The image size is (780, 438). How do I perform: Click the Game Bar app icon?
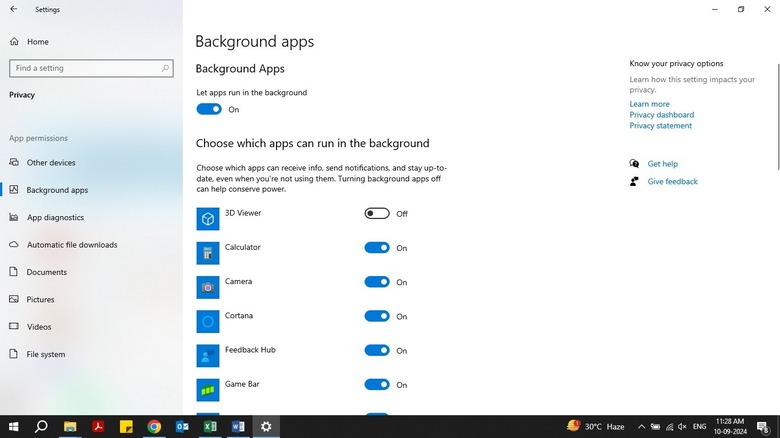pos(207,389)
